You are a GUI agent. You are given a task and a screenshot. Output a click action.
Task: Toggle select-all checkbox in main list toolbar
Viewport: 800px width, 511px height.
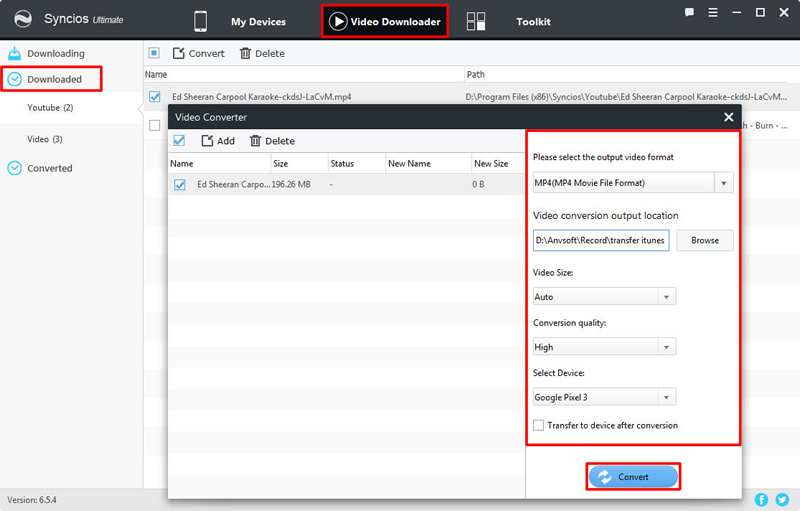point(154,53)
